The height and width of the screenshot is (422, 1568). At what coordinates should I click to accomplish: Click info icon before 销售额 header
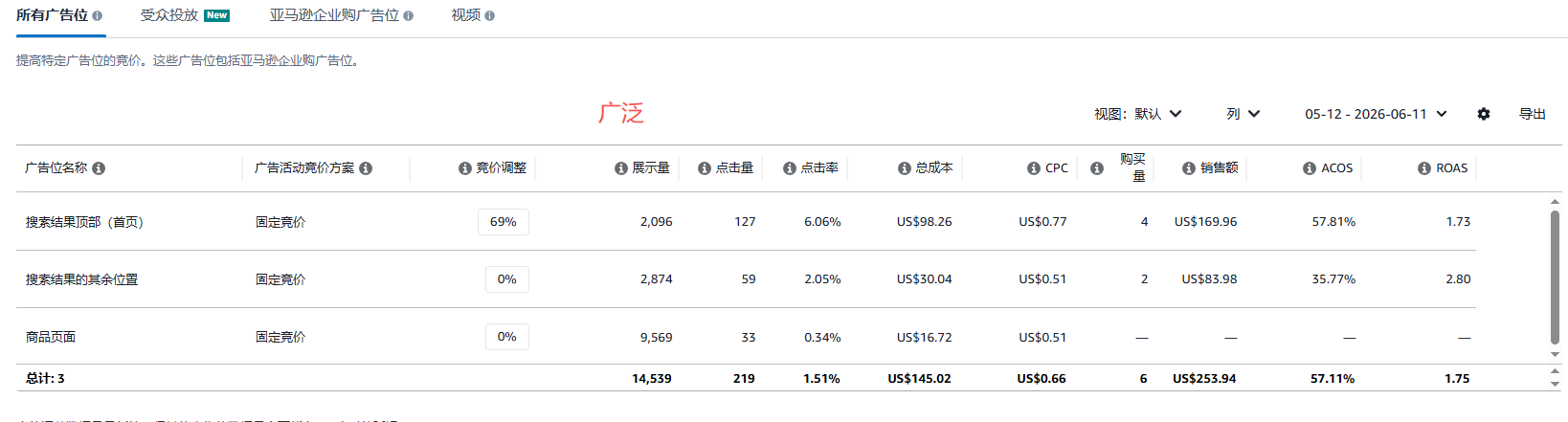[x=1189, y=168]
